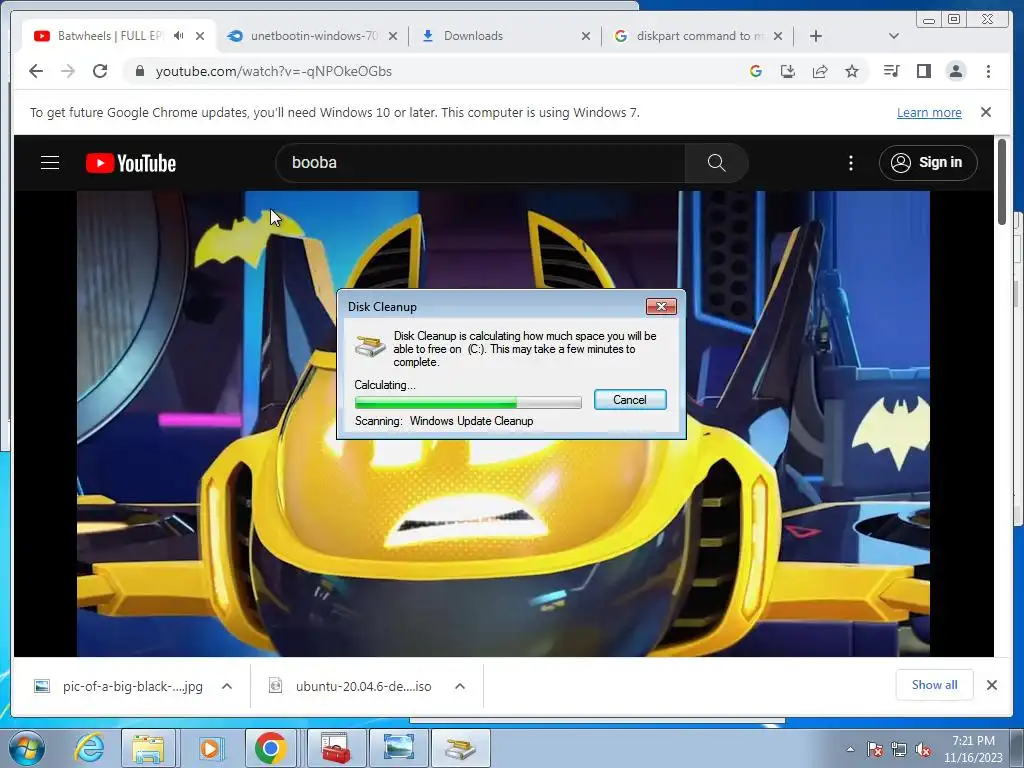Open YouTube settings three-dot menu
The width and height of the screenshot is (1024, 768).
pyautogui.click(x=850, y=163)
